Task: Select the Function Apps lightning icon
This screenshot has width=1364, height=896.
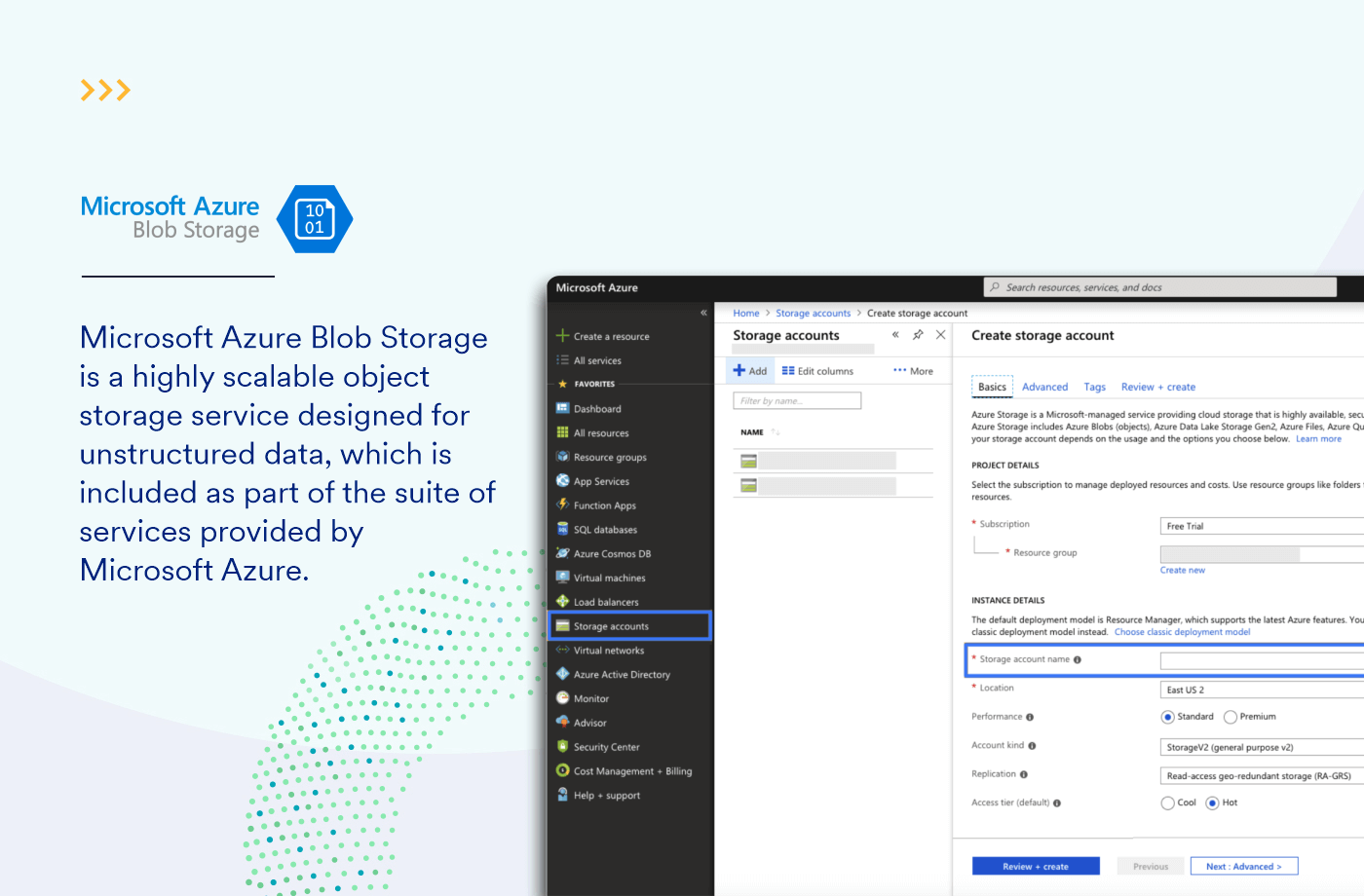Action: (562, 504)
